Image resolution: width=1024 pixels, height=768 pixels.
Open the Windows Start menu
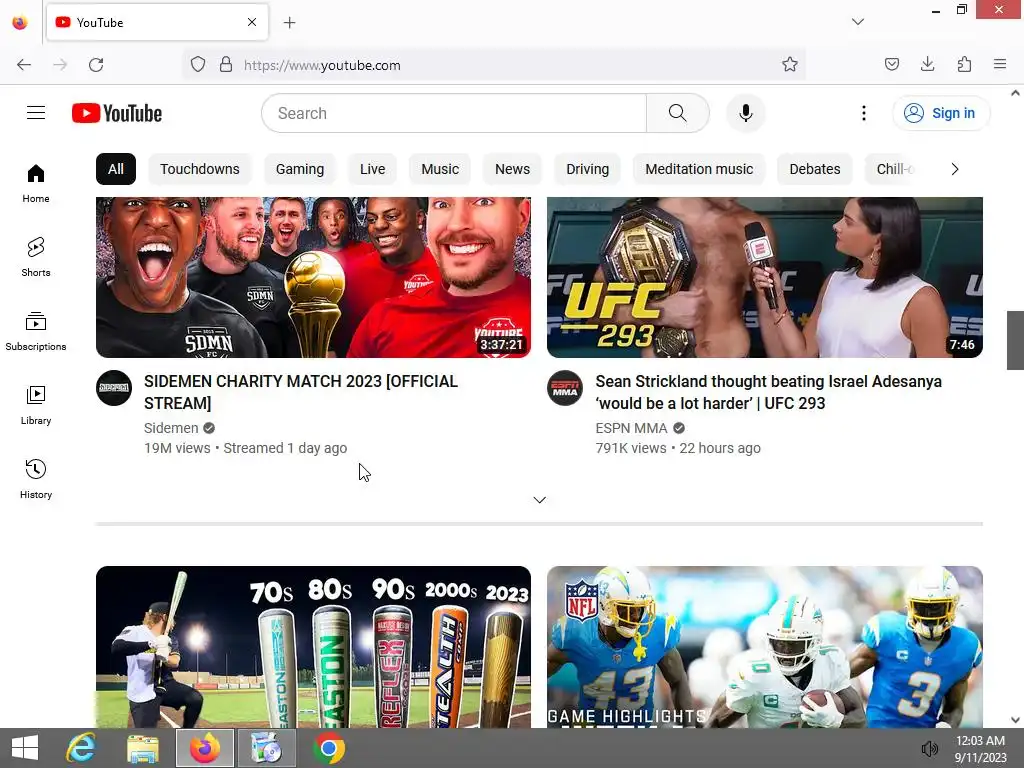(25, 748)
